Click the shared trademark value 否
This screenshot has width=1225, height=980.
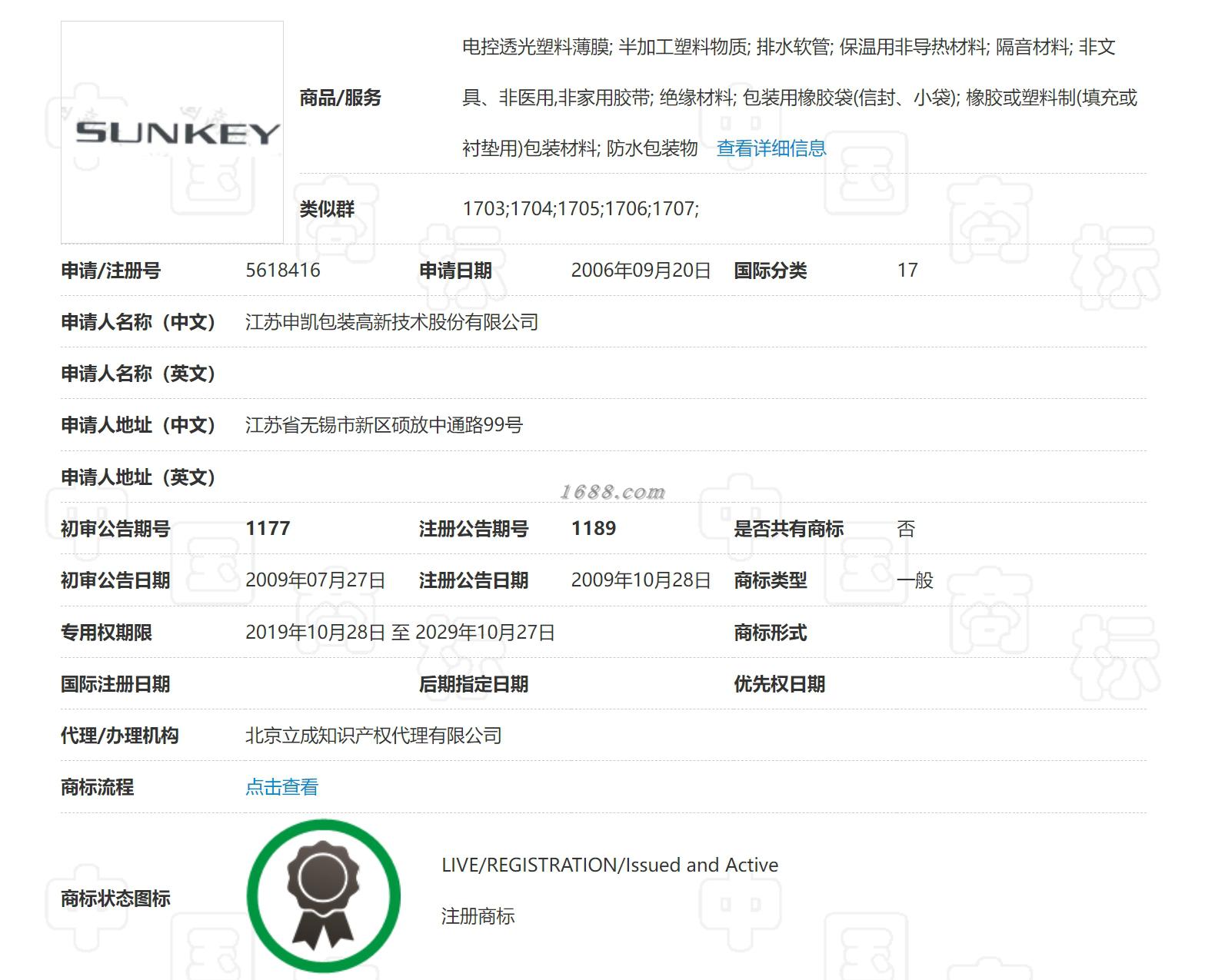tap(907, 529)
